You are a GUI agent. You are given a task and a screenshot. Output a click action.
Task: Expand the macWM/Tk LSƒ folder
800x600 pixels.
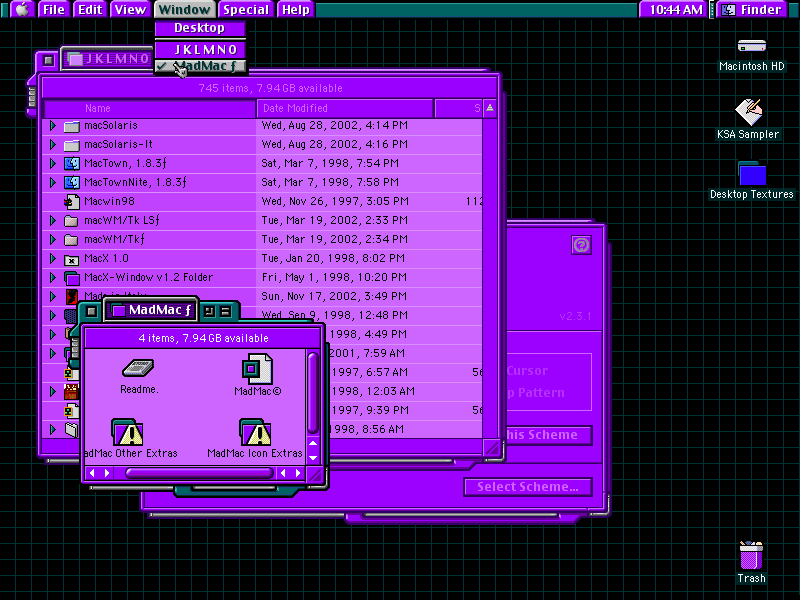click(53, 220)
